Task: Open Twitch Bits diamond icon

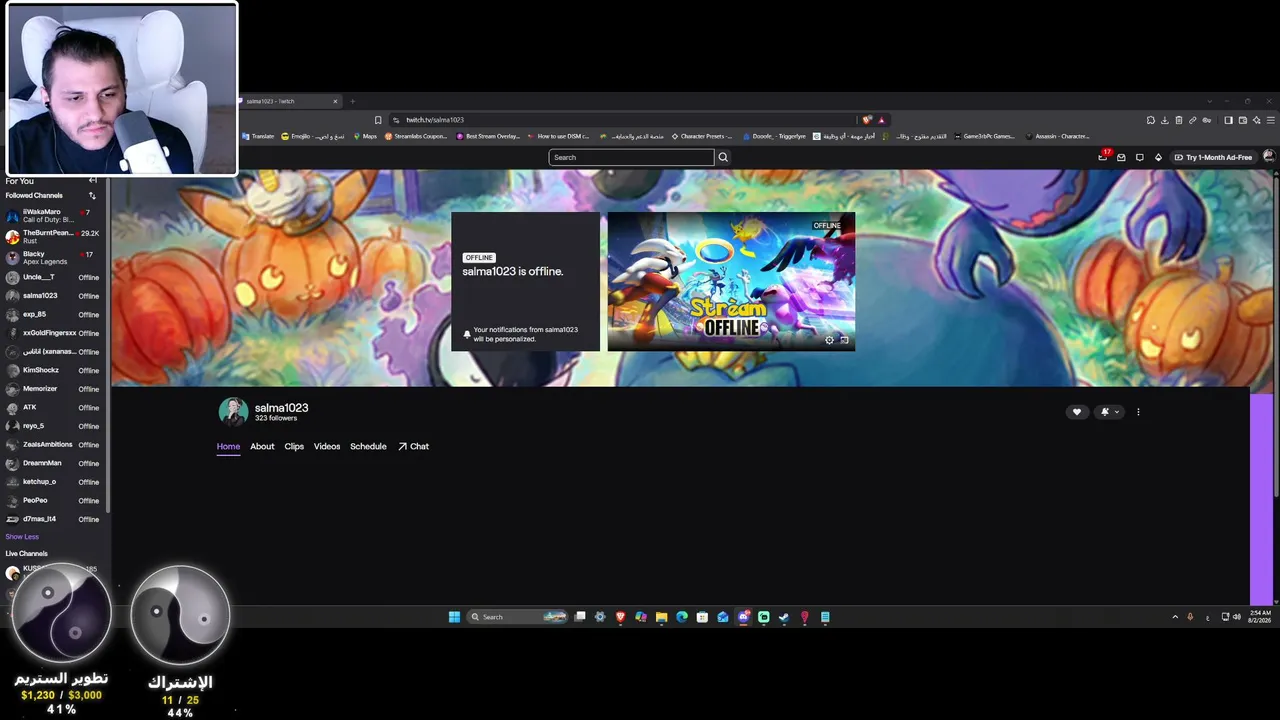Action: click(x=1158, y=157)
